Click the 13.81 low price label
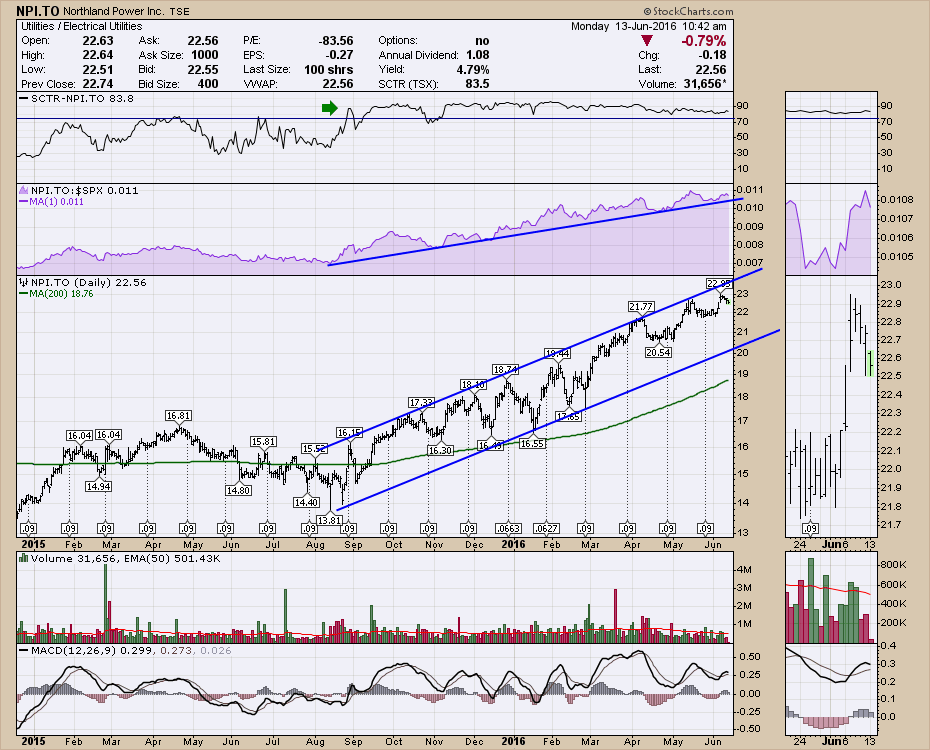This screenshot has height=750, width=930. point(330,520)
